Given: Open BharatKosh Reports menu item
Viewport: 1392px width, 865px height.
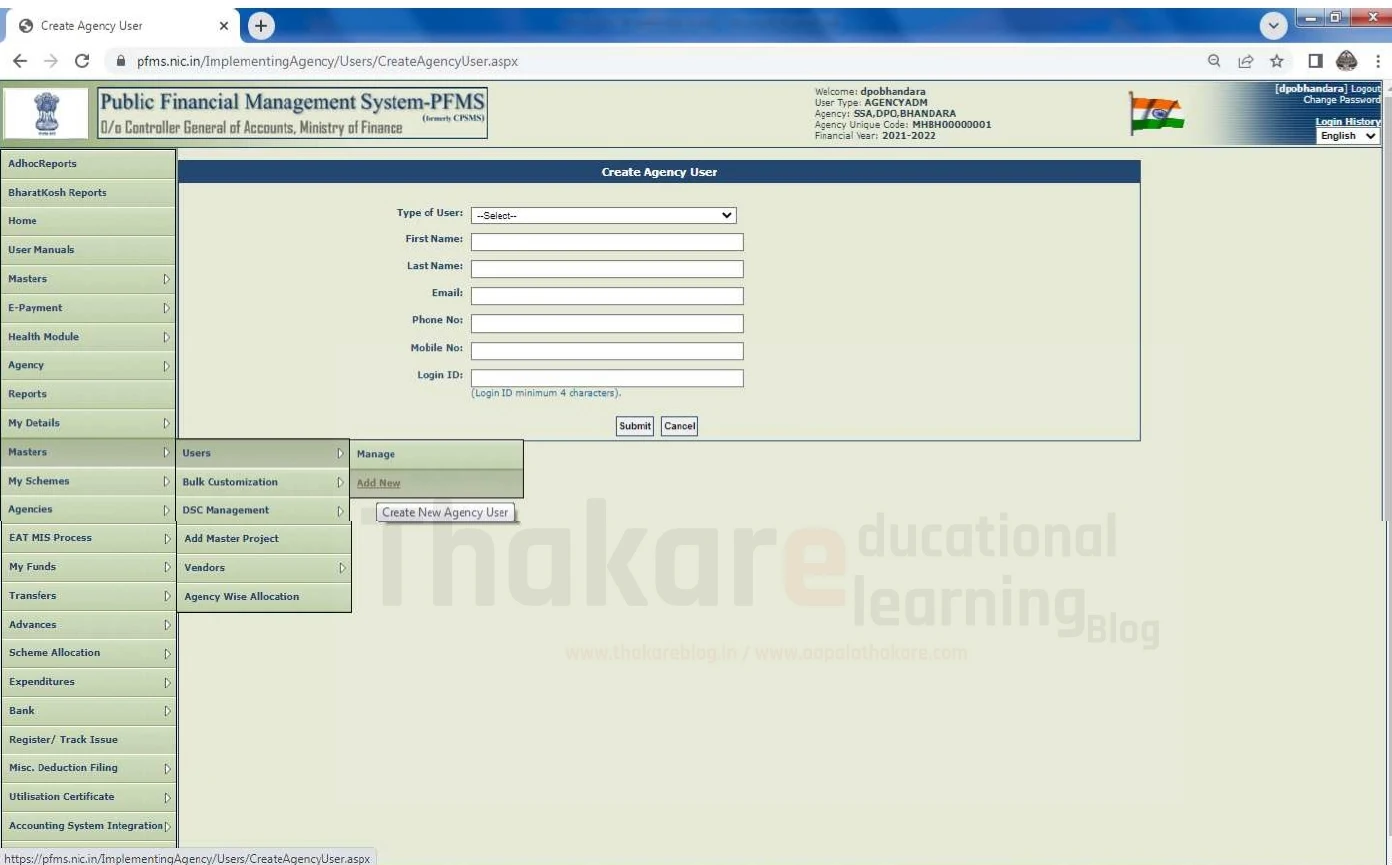Looking at the screenshot, I should tap(88, 192).
